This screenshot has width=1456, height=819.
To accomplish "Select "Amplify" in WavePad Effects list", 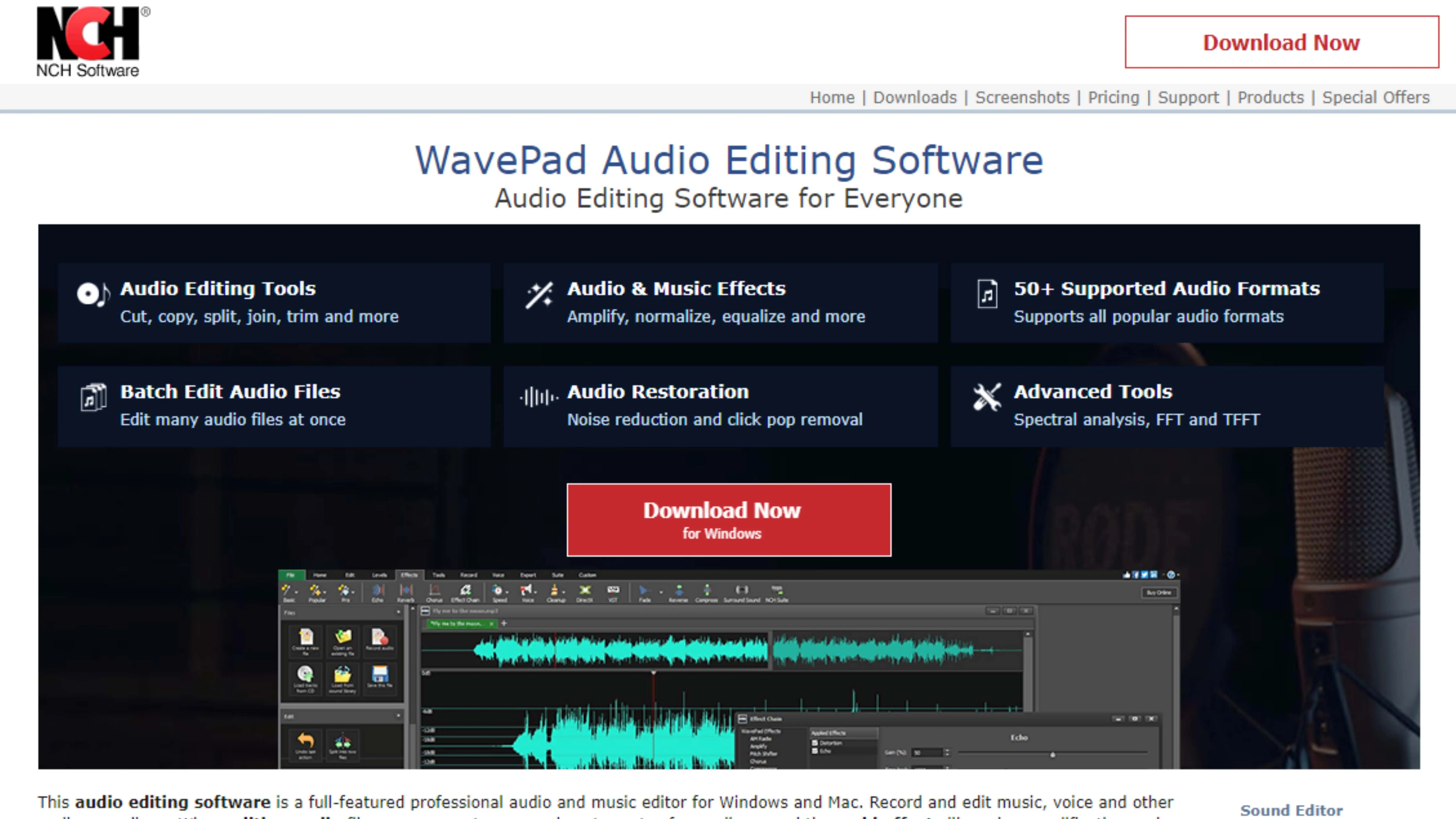I will 759,746.
